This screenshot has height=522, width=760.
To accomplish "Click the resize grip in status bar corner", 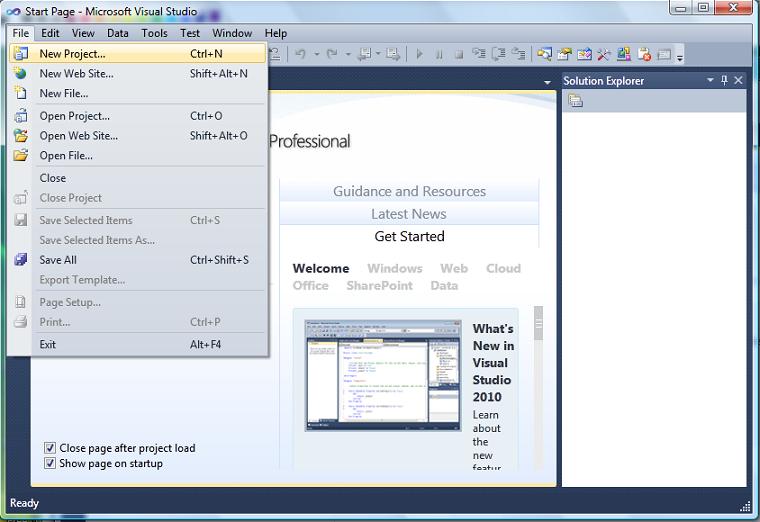I will [x=745, y=507].
